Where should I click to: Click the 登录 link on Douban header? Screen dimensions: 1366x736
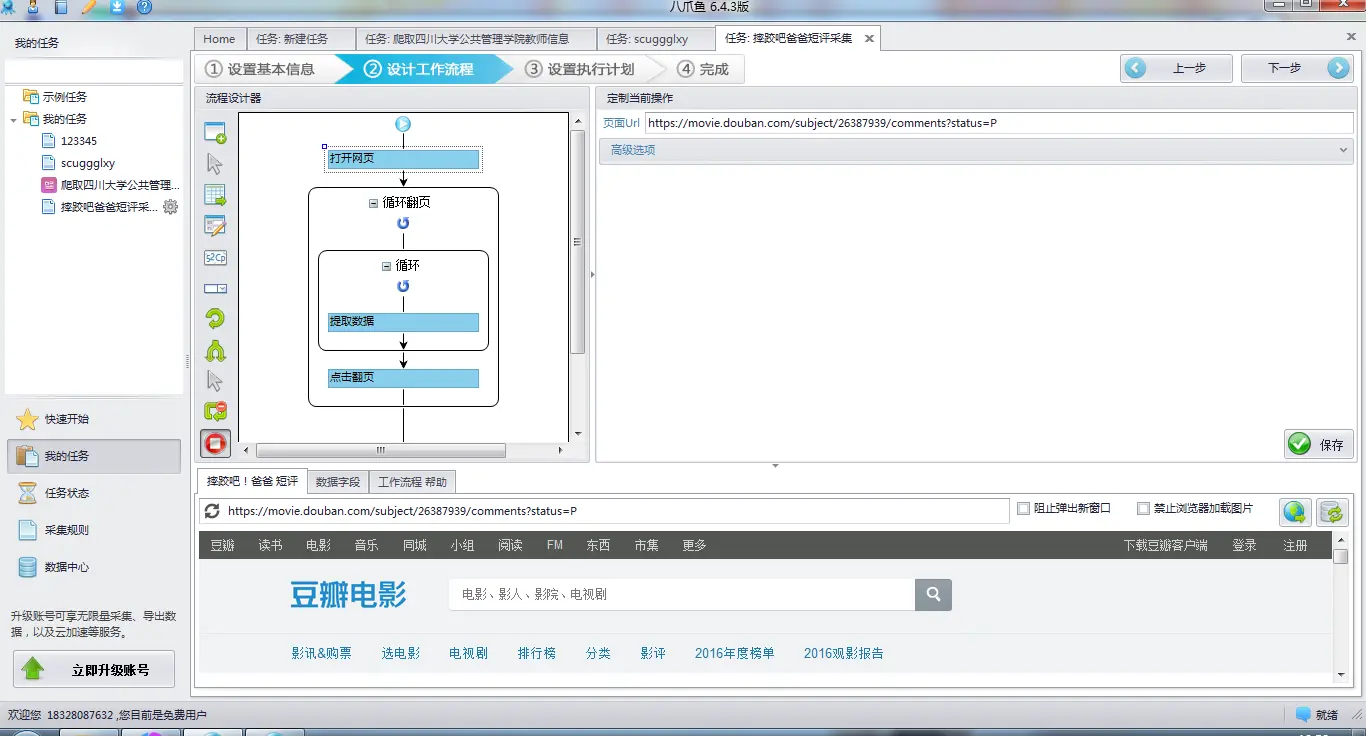[1244, 545]
